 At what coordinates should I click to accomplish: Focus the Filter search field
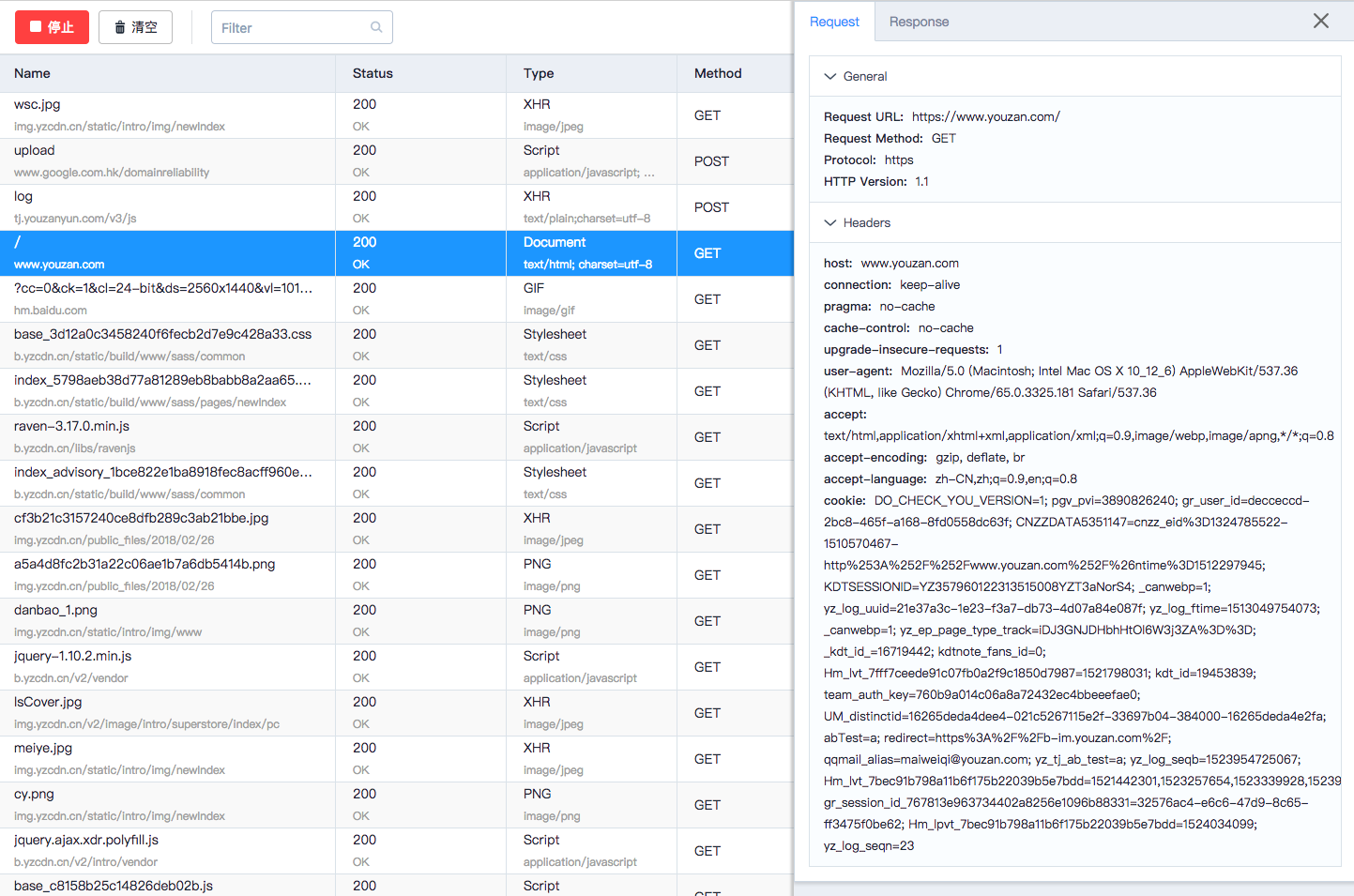301,27
